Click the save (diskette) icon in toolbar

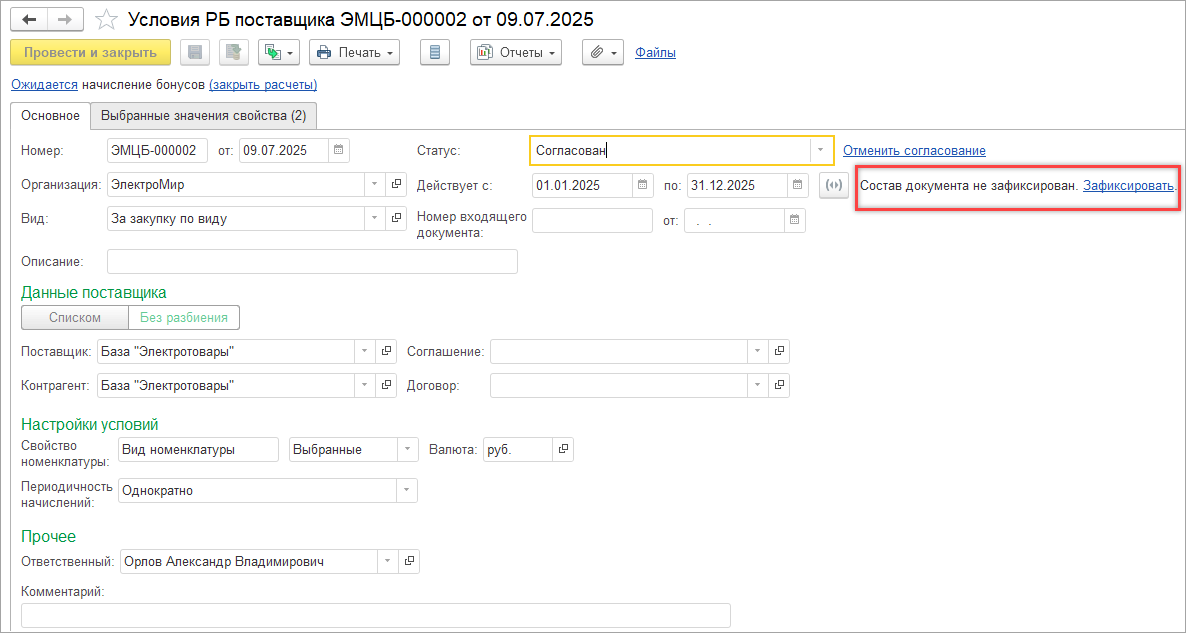click(194, 52)
